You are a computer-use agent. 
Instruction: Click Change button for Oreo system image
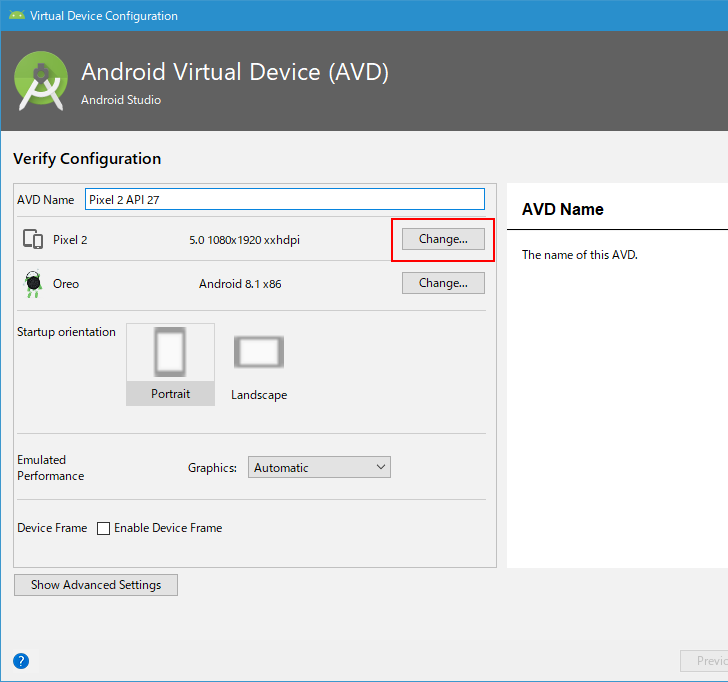click(443, 283)
